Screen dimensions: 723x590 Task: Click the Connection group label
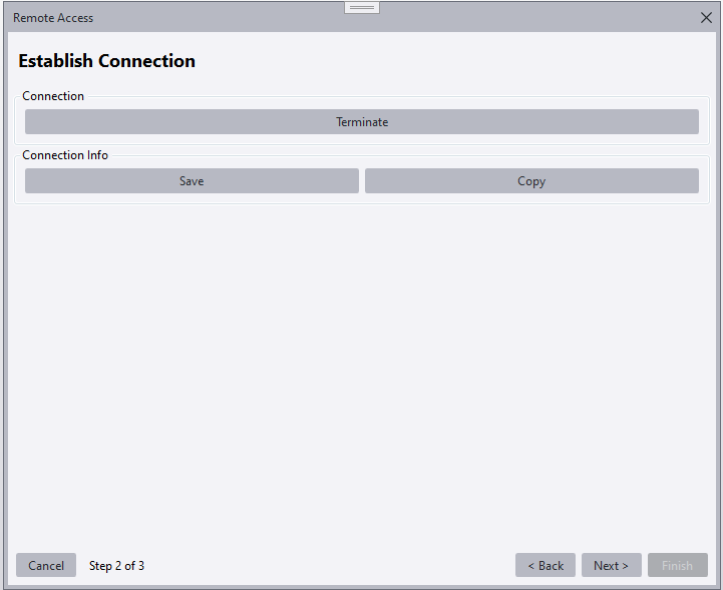click(x=53, y=96)
